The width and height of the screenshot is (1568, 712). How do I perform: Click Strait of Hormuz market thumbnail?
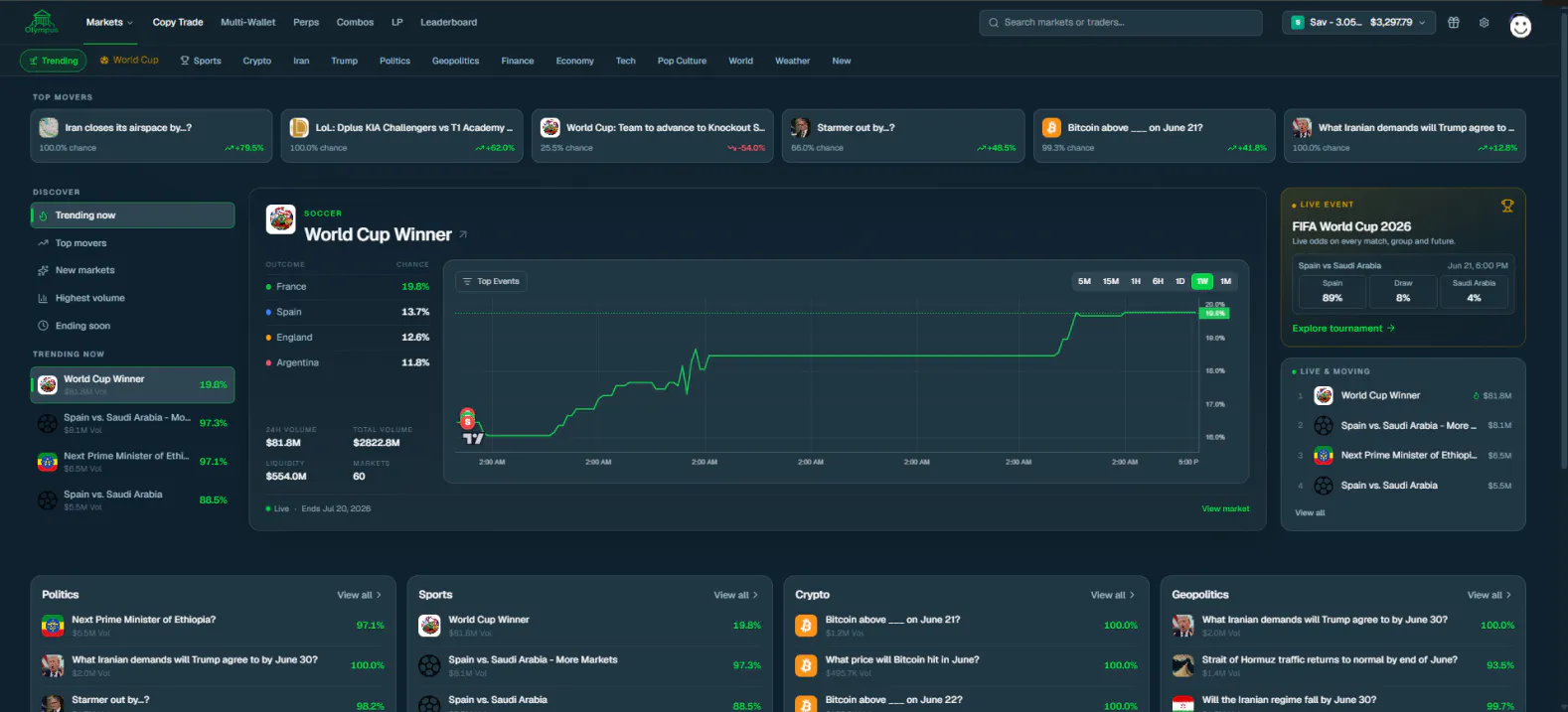1182,665
